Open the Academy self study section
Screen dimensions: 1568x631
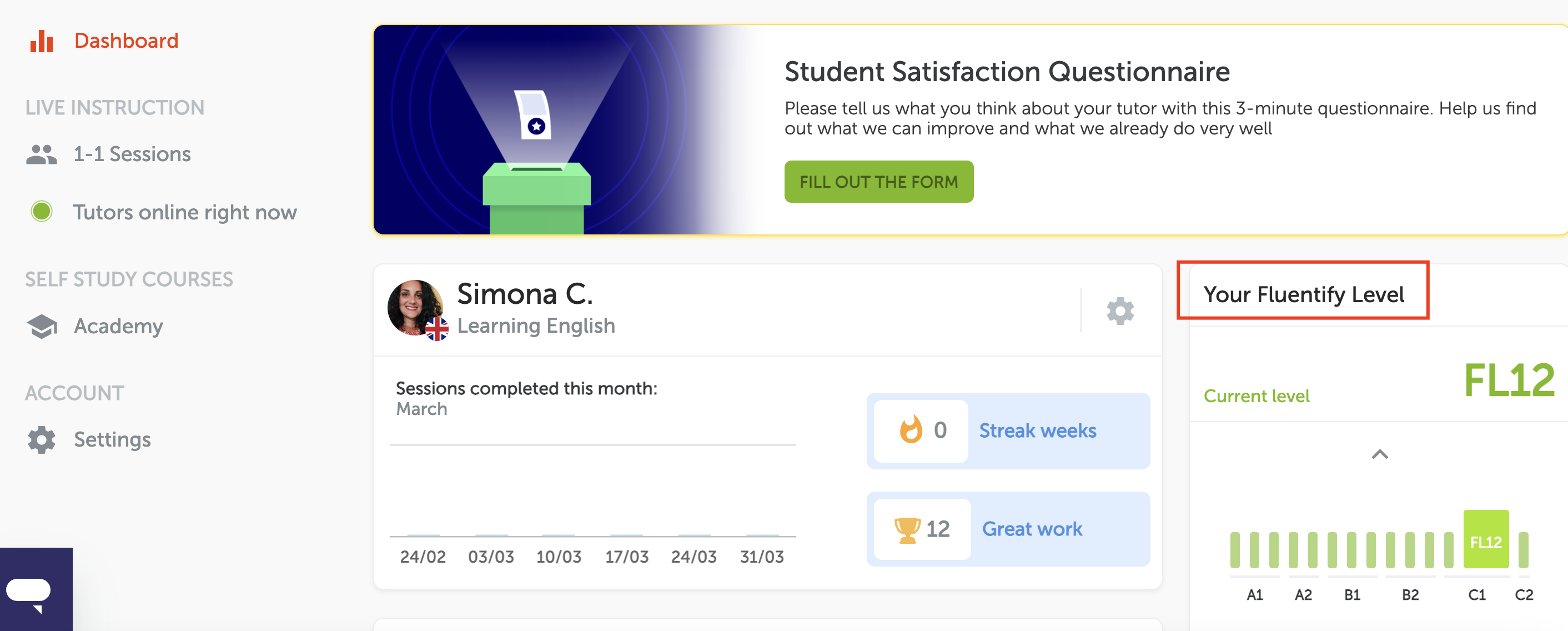(118, 327)
